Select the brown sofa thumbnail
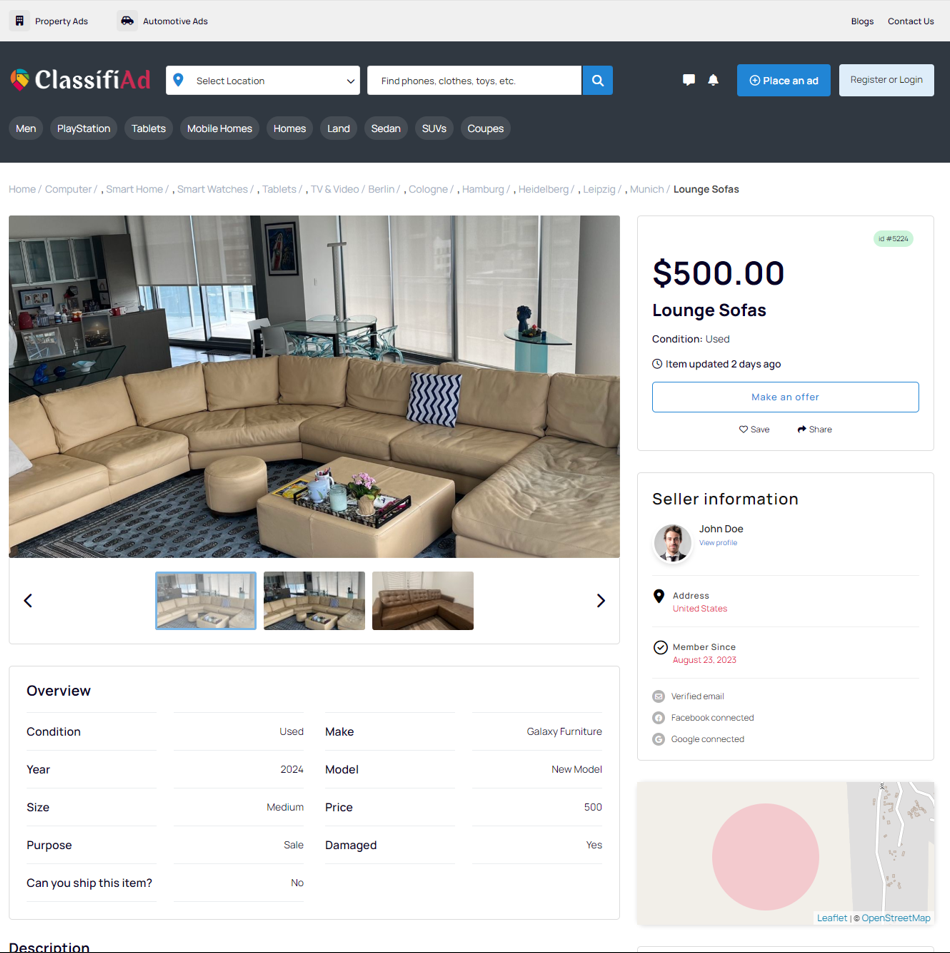 (422, 601)
